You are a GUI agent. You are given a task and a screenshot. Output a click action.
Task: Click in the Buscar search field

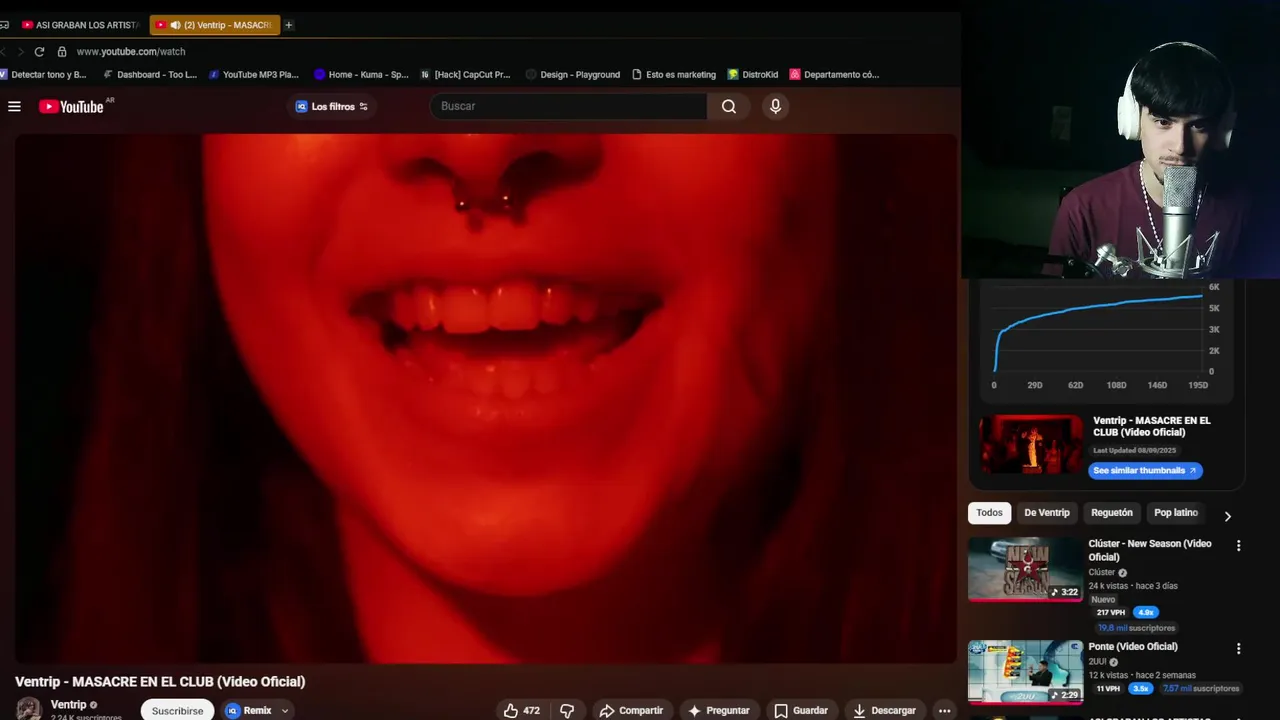(x=568, y=106)
